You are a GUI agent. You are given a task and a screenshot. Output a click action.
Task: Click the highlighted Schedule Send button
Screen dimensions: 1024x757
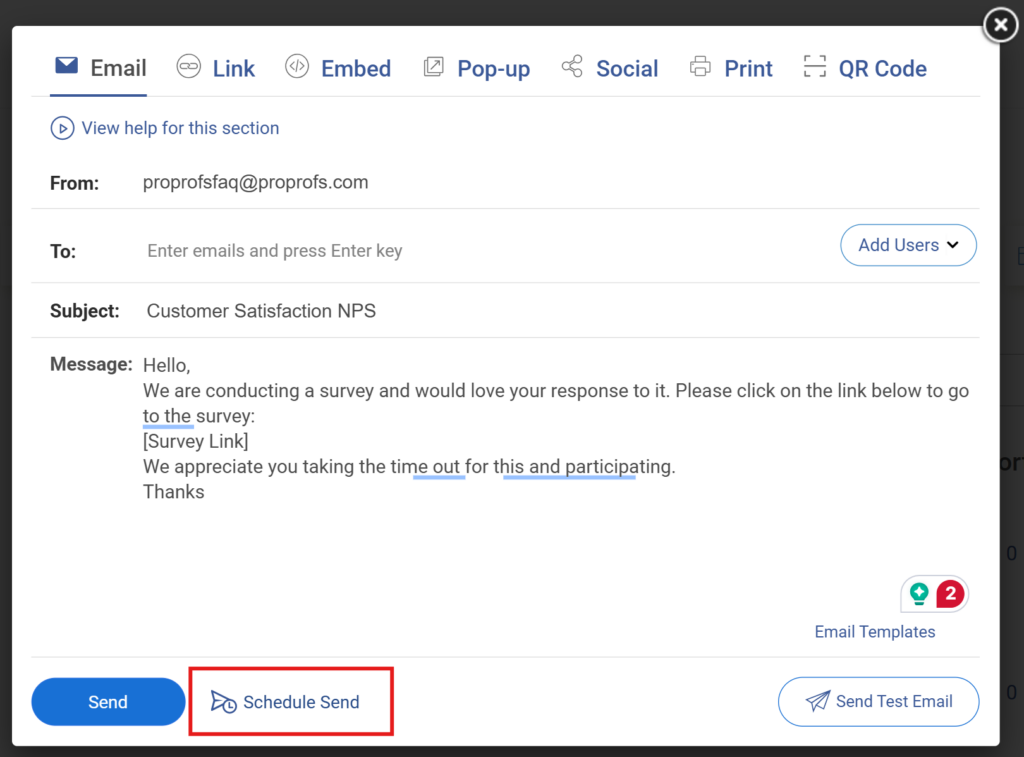[x=291, y=701]
